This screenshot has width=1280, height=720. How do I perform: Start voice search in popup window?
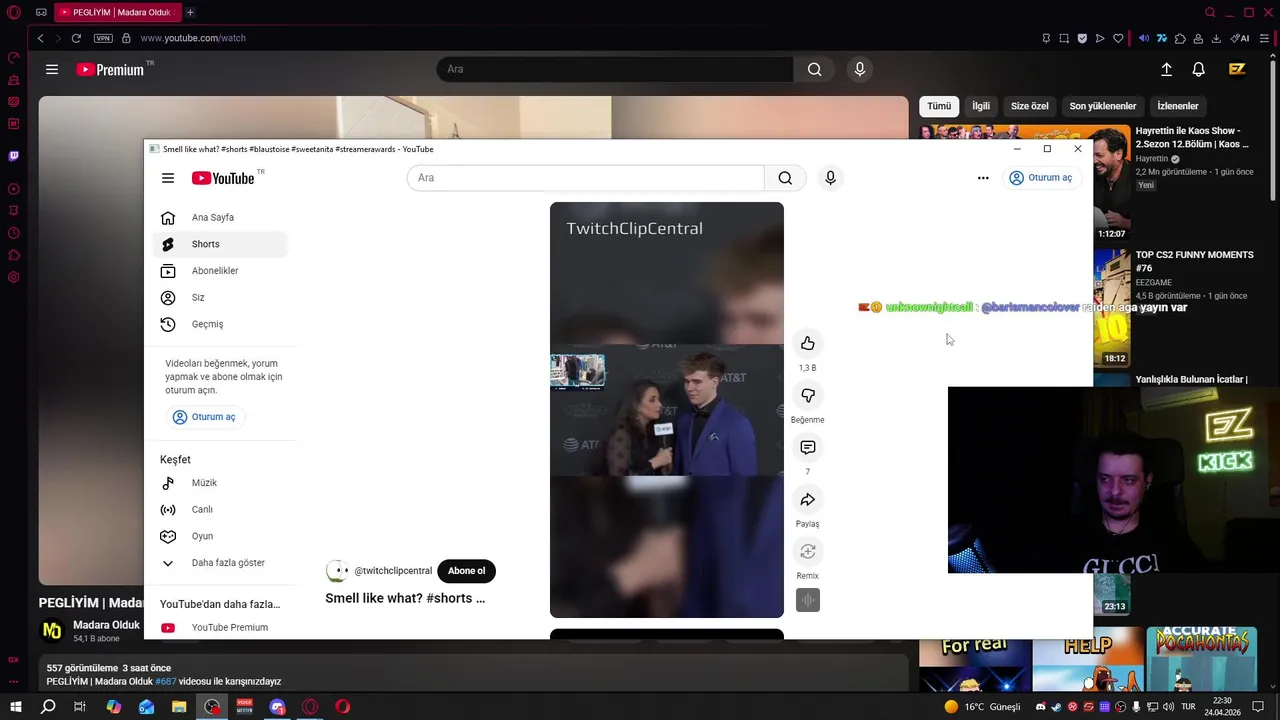[830, 178]
